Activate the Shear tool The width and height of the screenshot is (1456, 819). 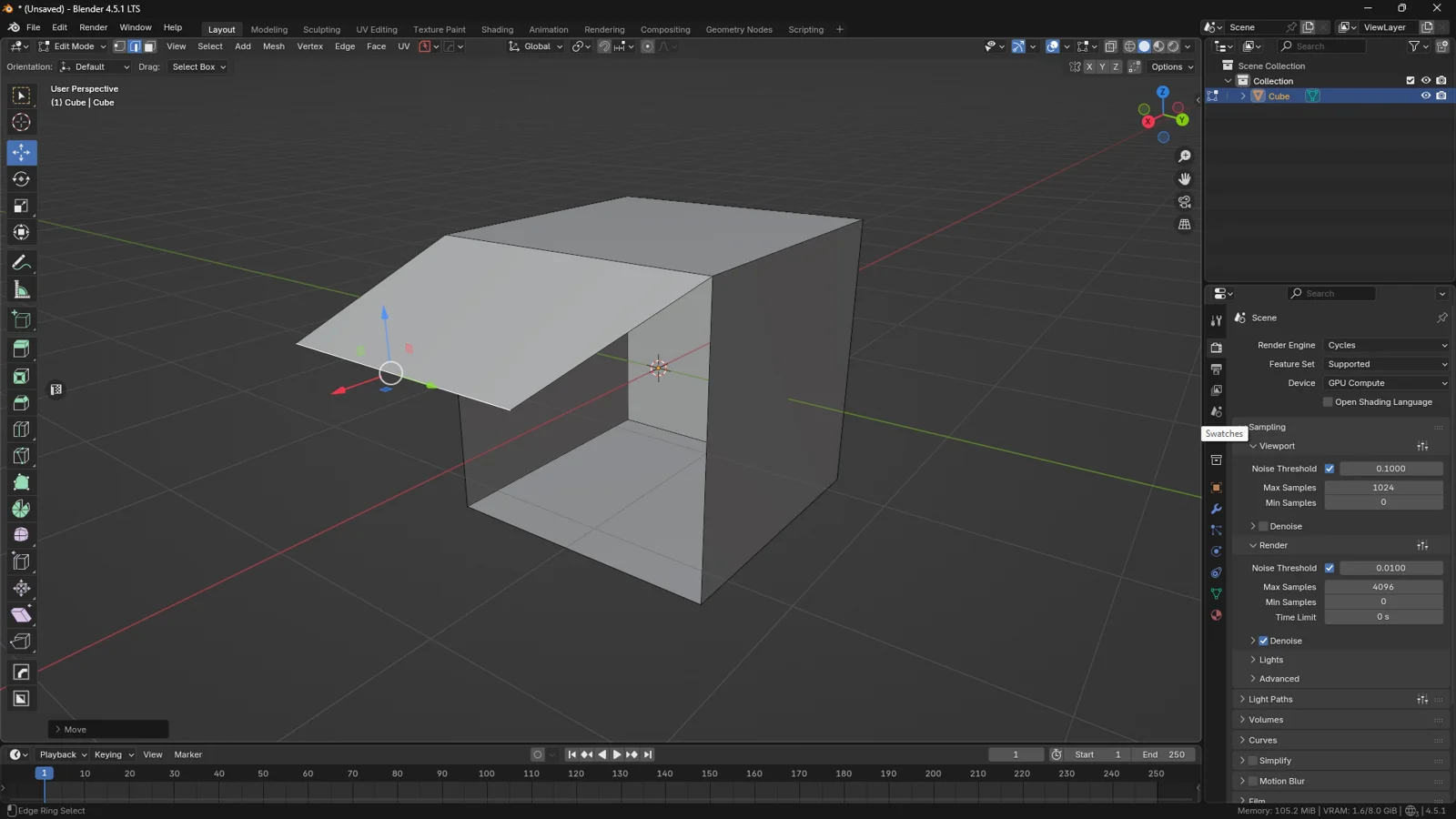(21, 615)
